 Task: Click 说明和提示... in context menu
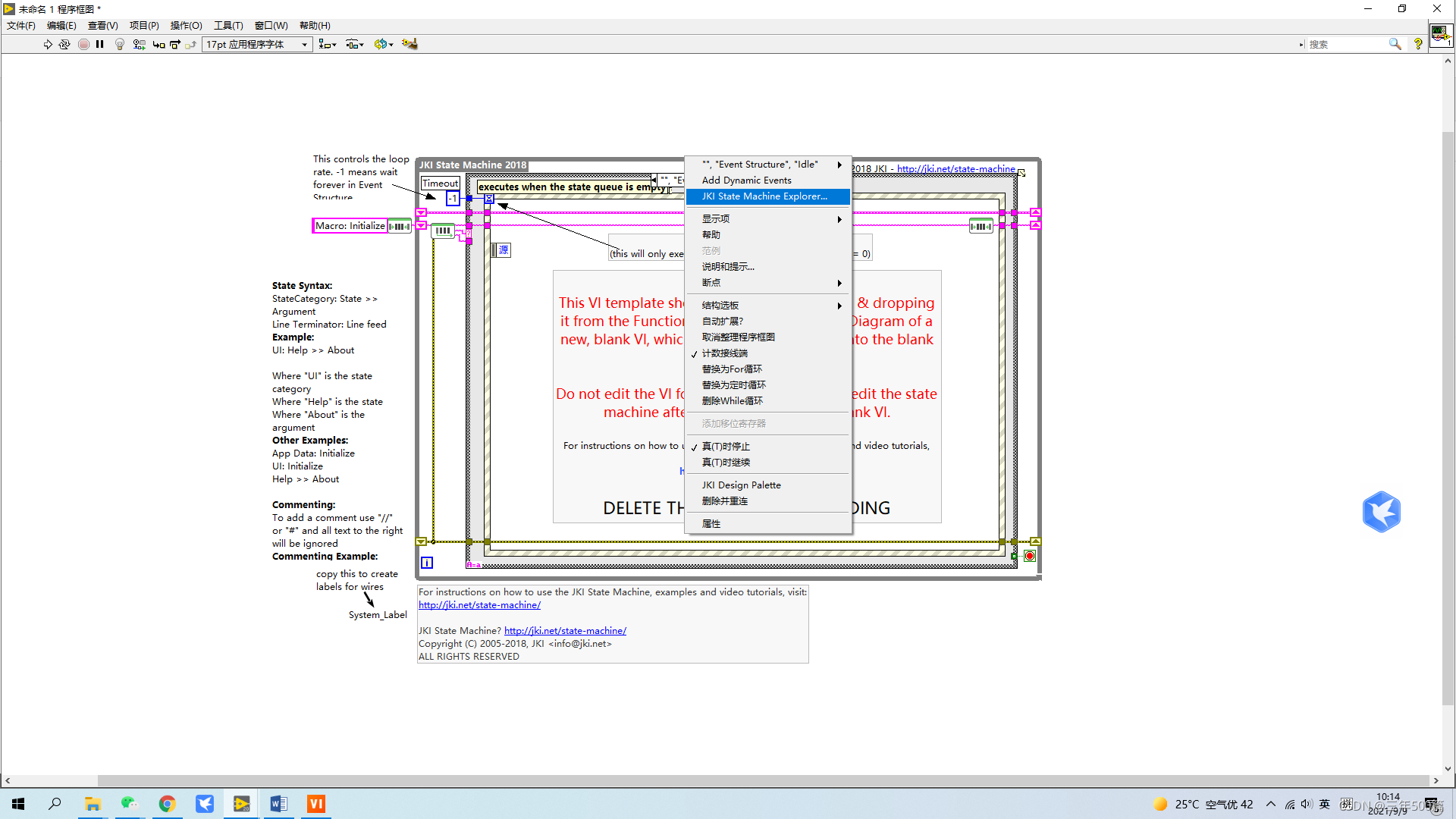point(767,266)
